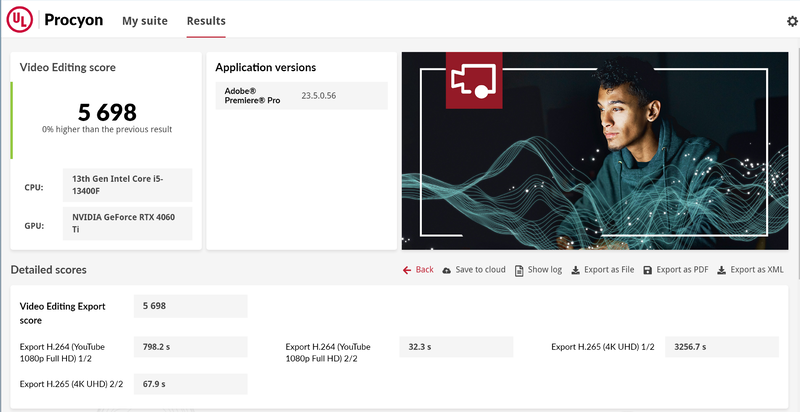Click the video editing benchmark badge icon
This screenshot has height=412, width=800.
pyautogui.click(x=474, y=80)
